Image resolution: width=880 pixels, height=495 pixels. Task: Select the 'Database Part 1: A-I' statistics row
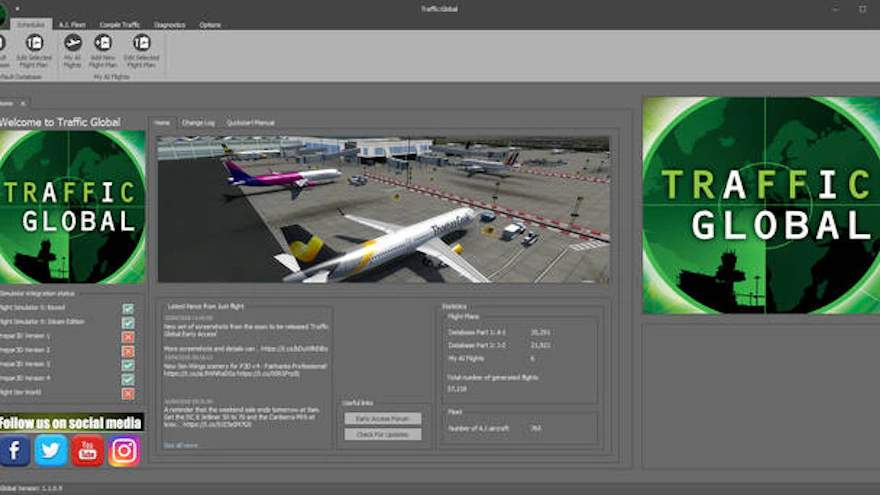click(x=499, y=332)
